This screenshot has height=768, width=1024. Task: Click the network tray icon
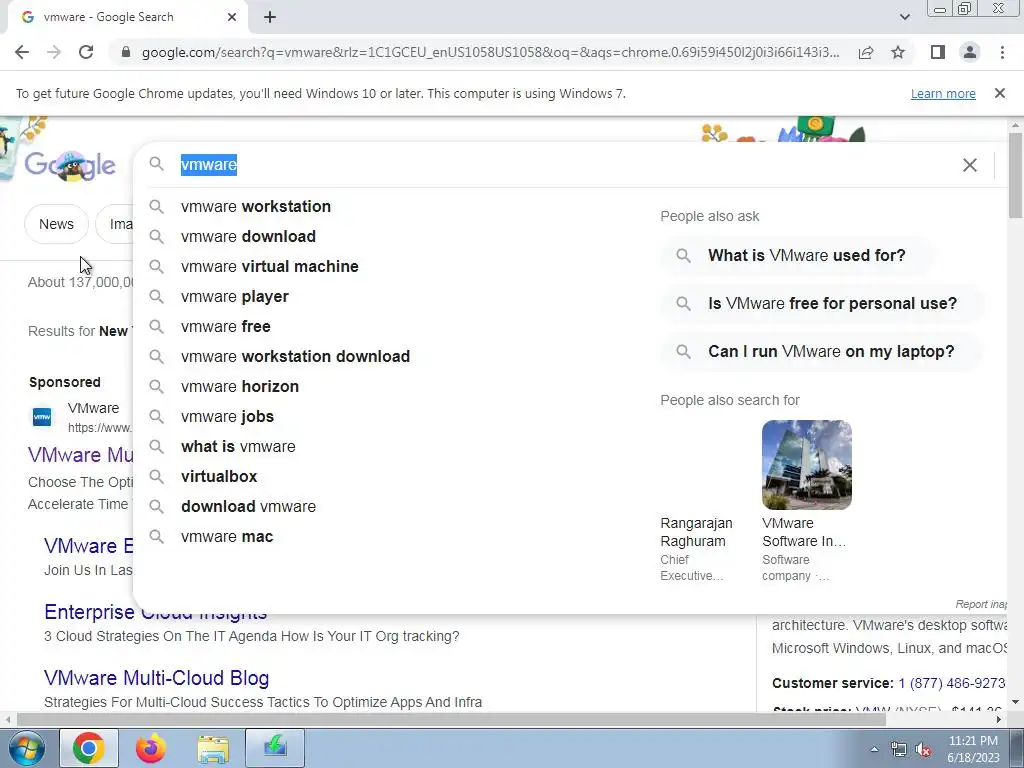(x=899, y=750)
